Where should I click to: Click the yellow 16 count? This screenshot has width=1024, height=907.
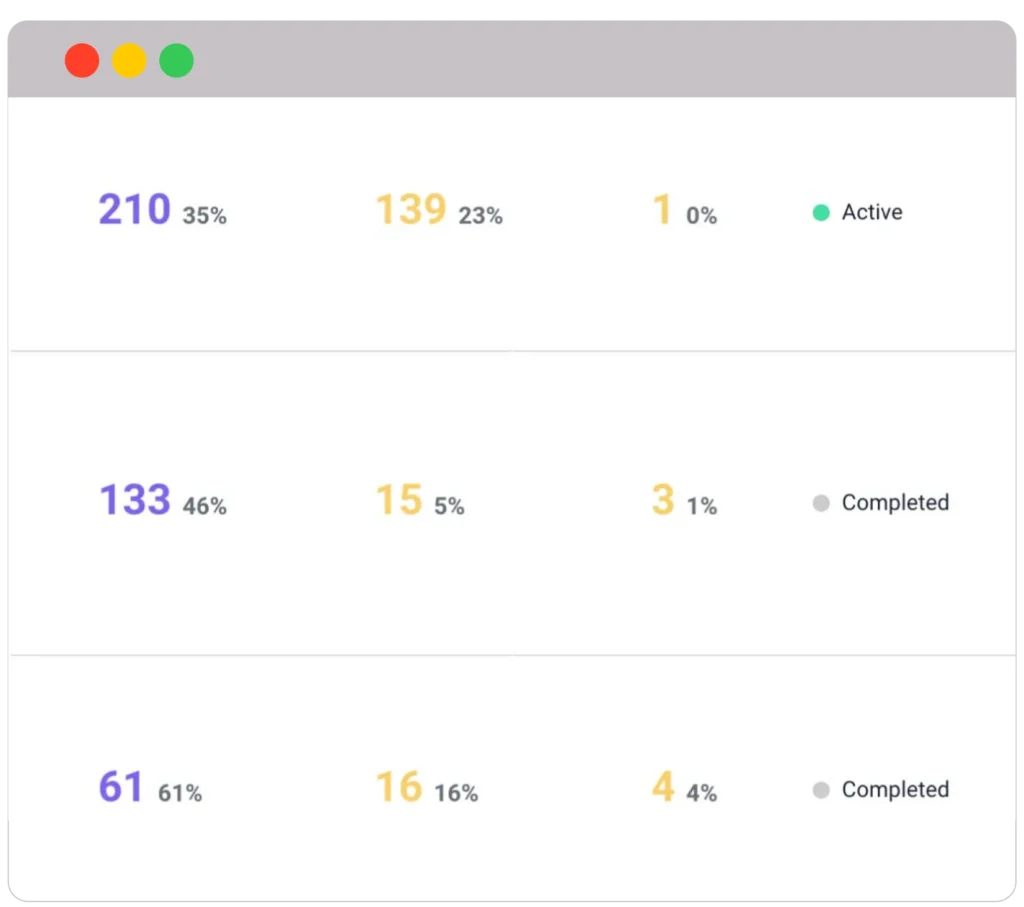pos(398,788)
